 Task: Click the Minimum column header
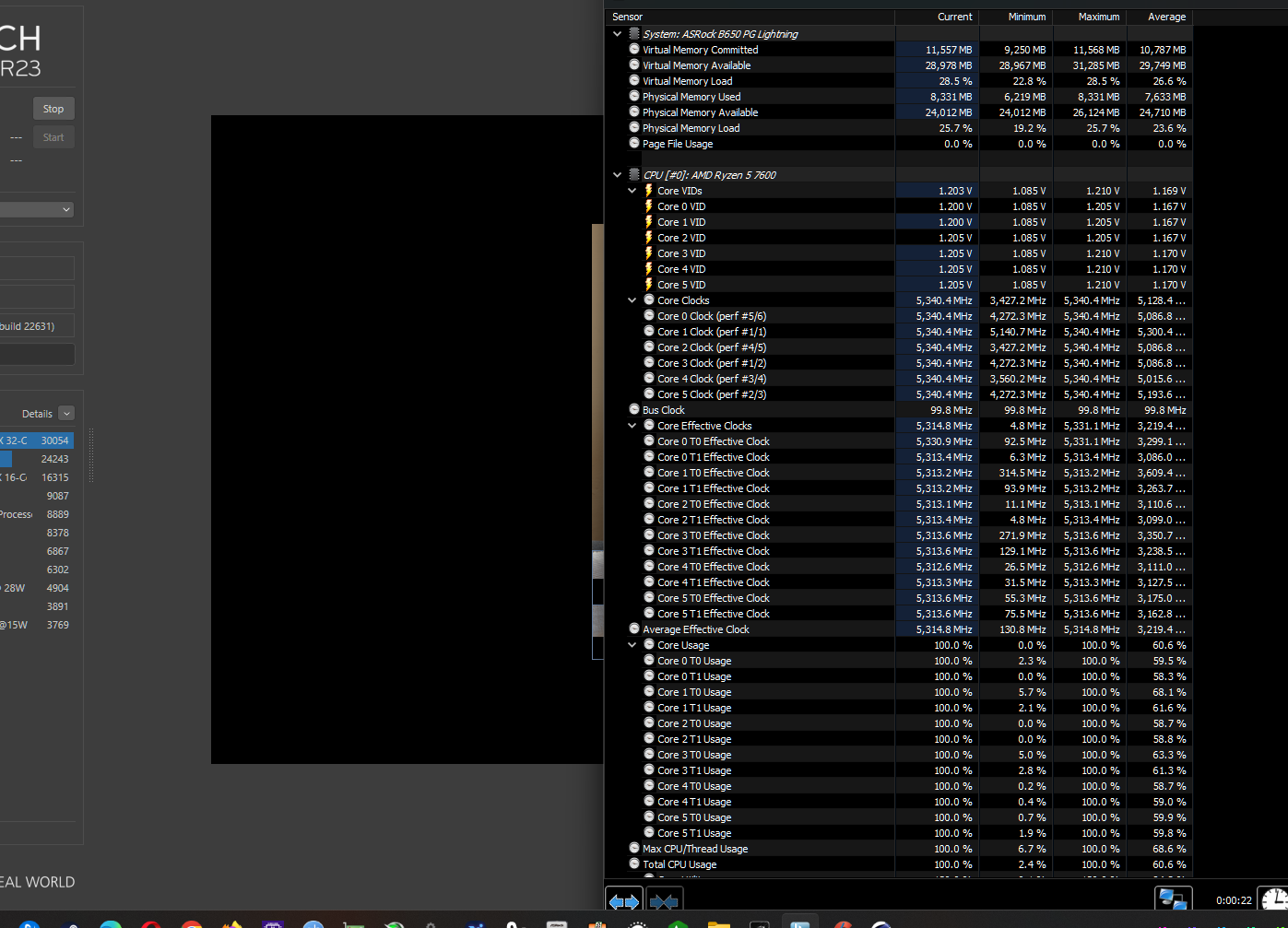(x=1016, y=17)
